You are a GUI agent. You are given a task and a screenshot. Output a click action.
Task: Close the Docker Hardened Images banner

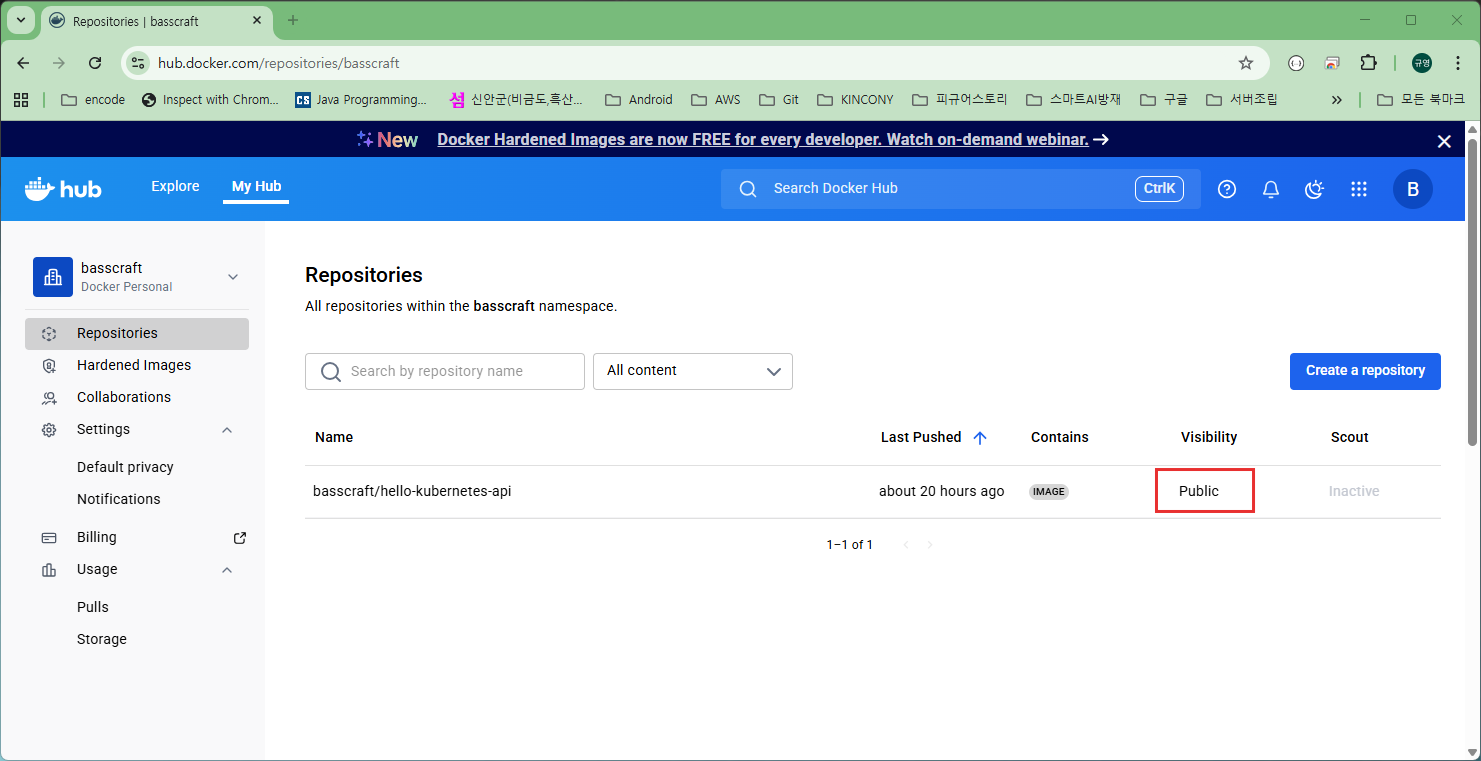coord(1444,141)
